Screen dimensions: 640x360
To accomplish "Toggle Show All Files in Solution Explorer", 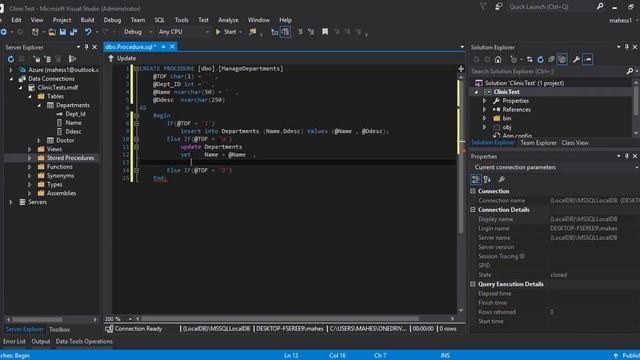I will [x=562, y=60].
